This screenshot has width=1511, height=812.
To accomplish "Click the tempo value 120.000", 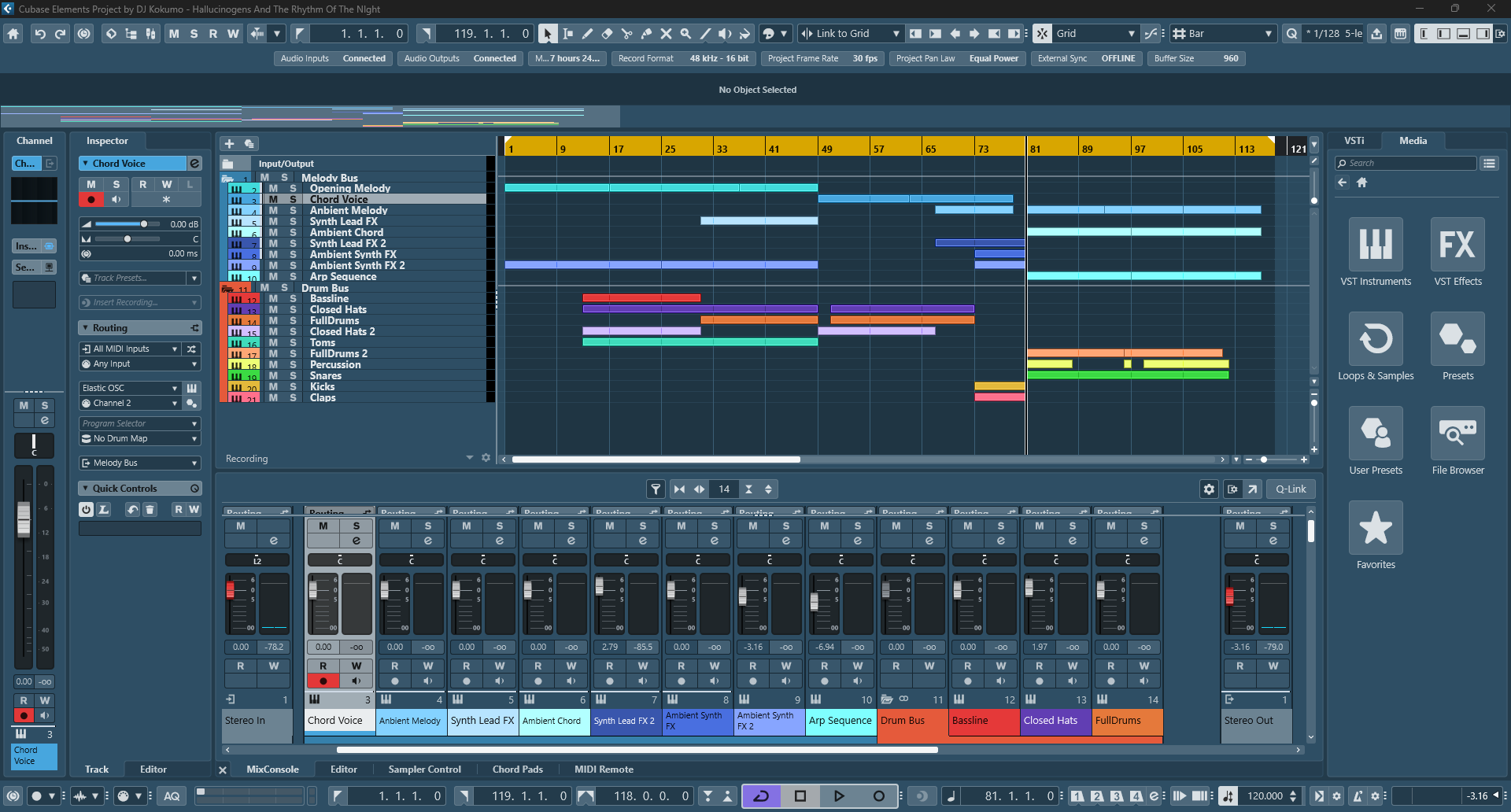I will [x=1264, y=796].
